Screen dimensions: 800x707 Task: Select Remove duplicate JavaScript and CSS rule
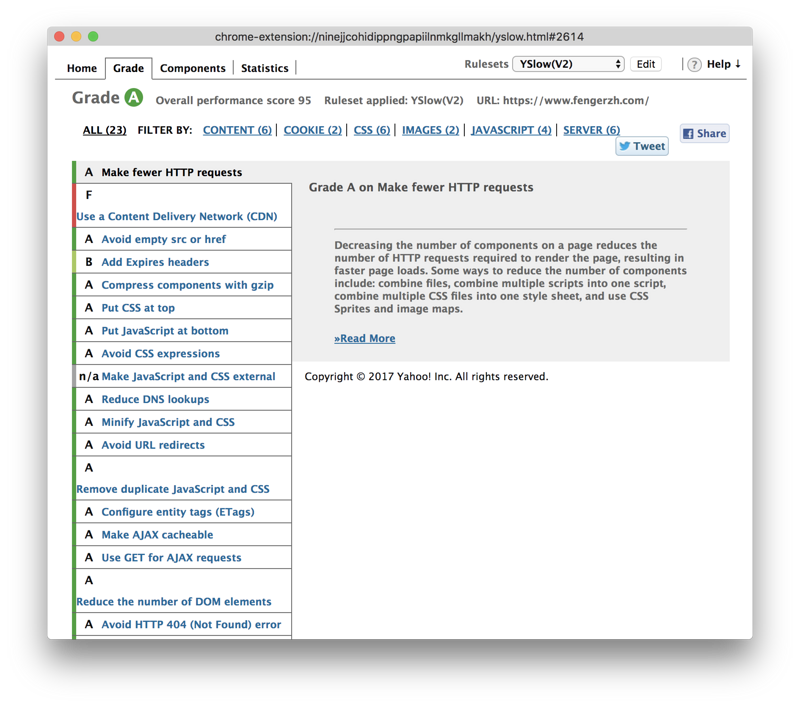[x=183, y=478]
